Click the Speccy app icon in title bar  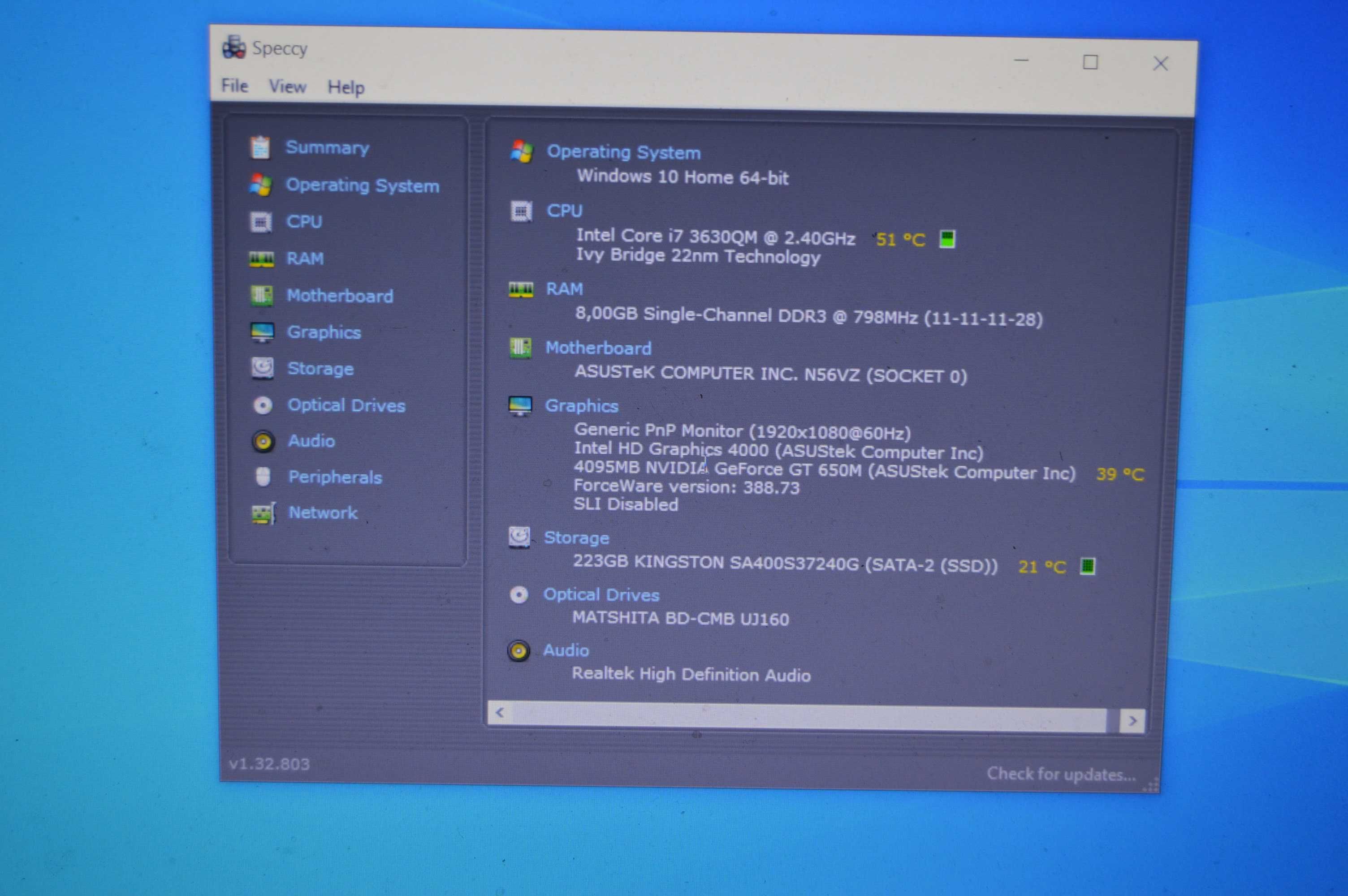234,47
